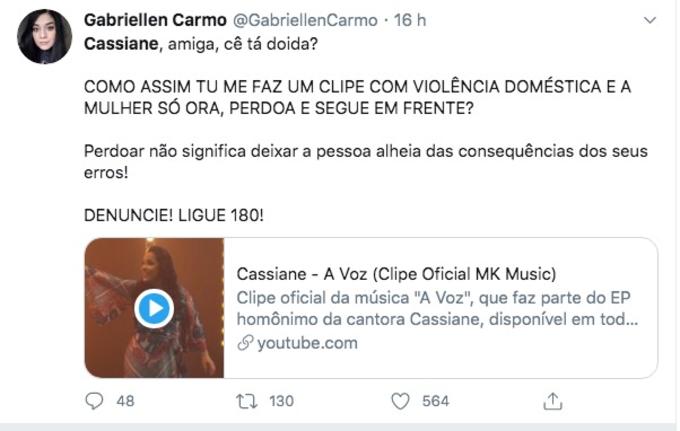Open the share tweet icon

click(x=552, y=401)
